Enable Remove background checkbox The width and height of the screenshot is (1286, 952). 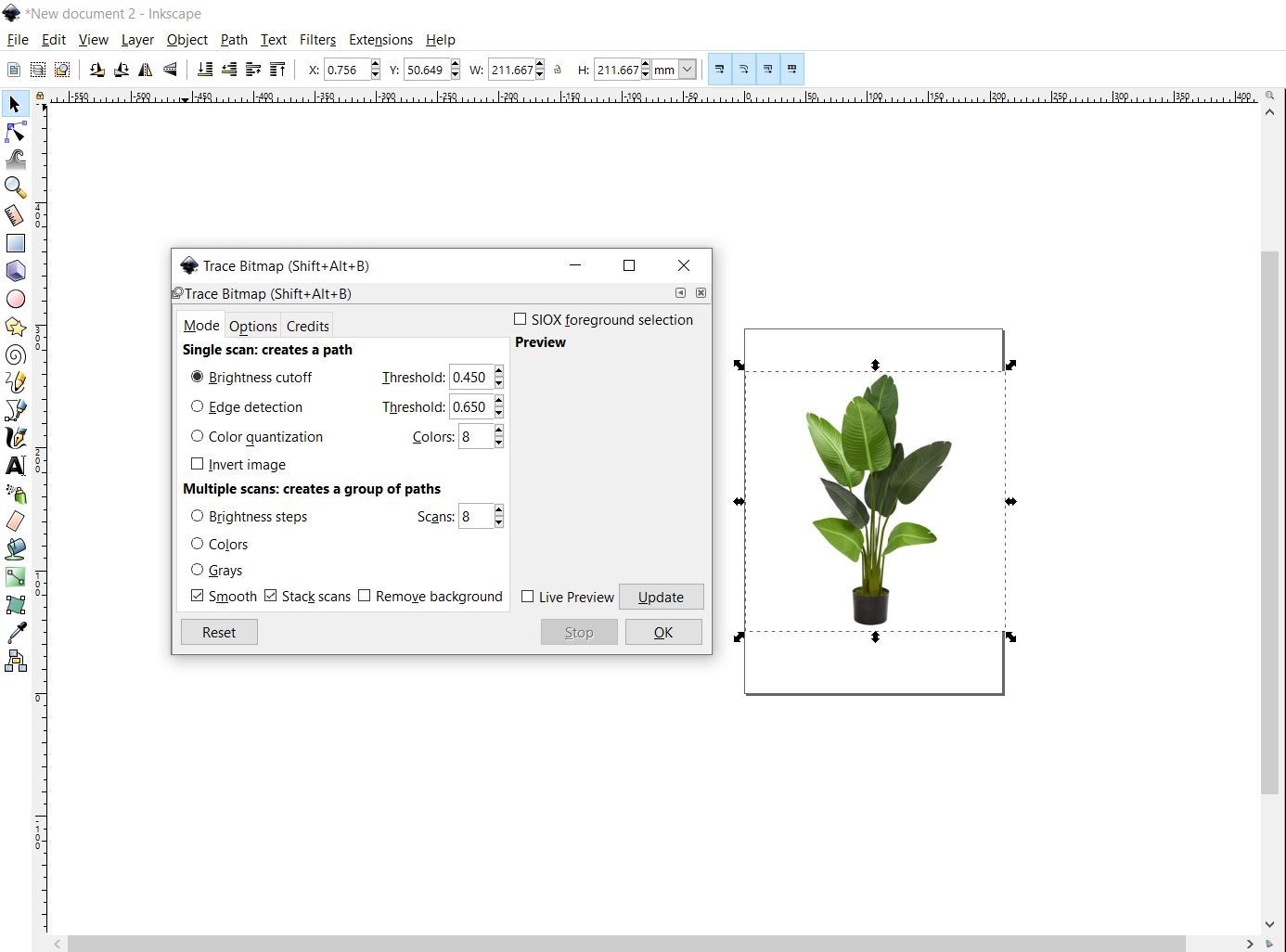click(364, 596)
